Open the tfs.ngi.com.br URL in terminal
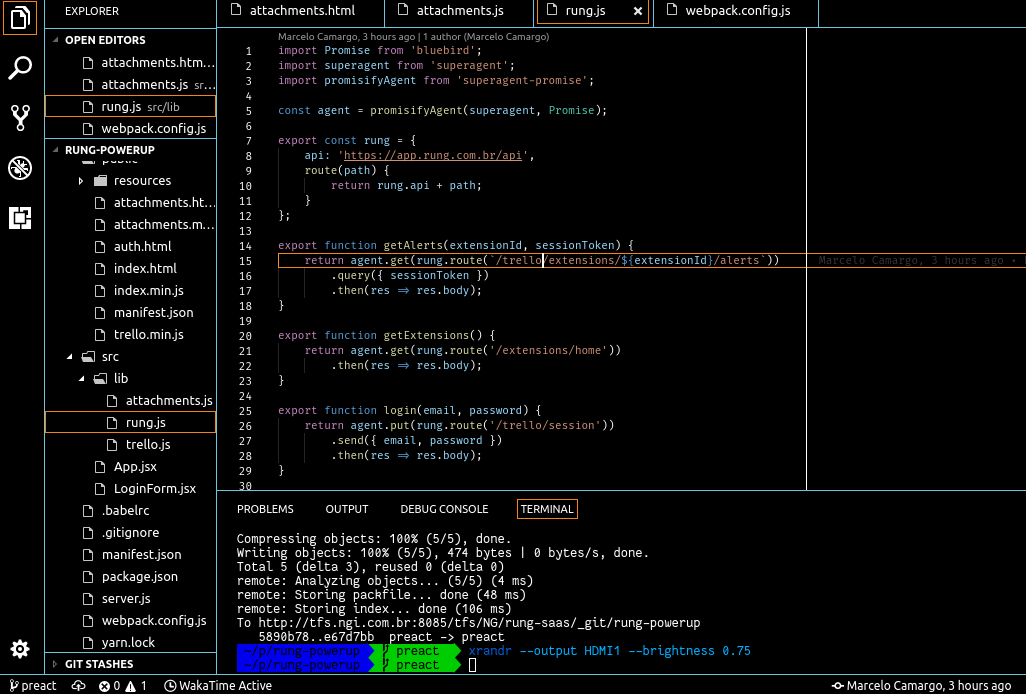The height and width of the screenshot is (694, 1026). pyautogui.click(x=479, y=623)
